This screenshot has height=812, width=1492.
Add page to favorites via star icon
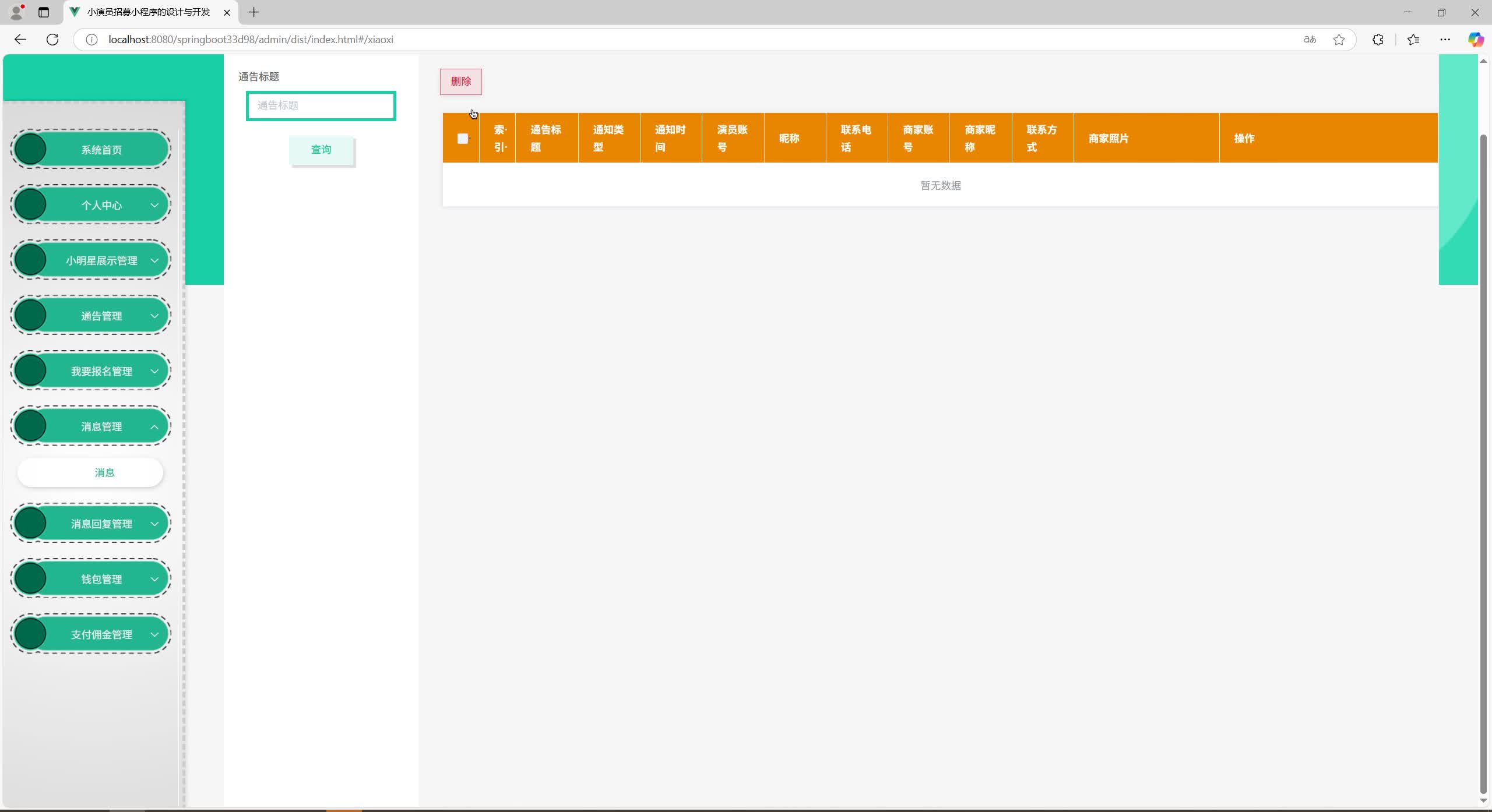click(1339, 39)
